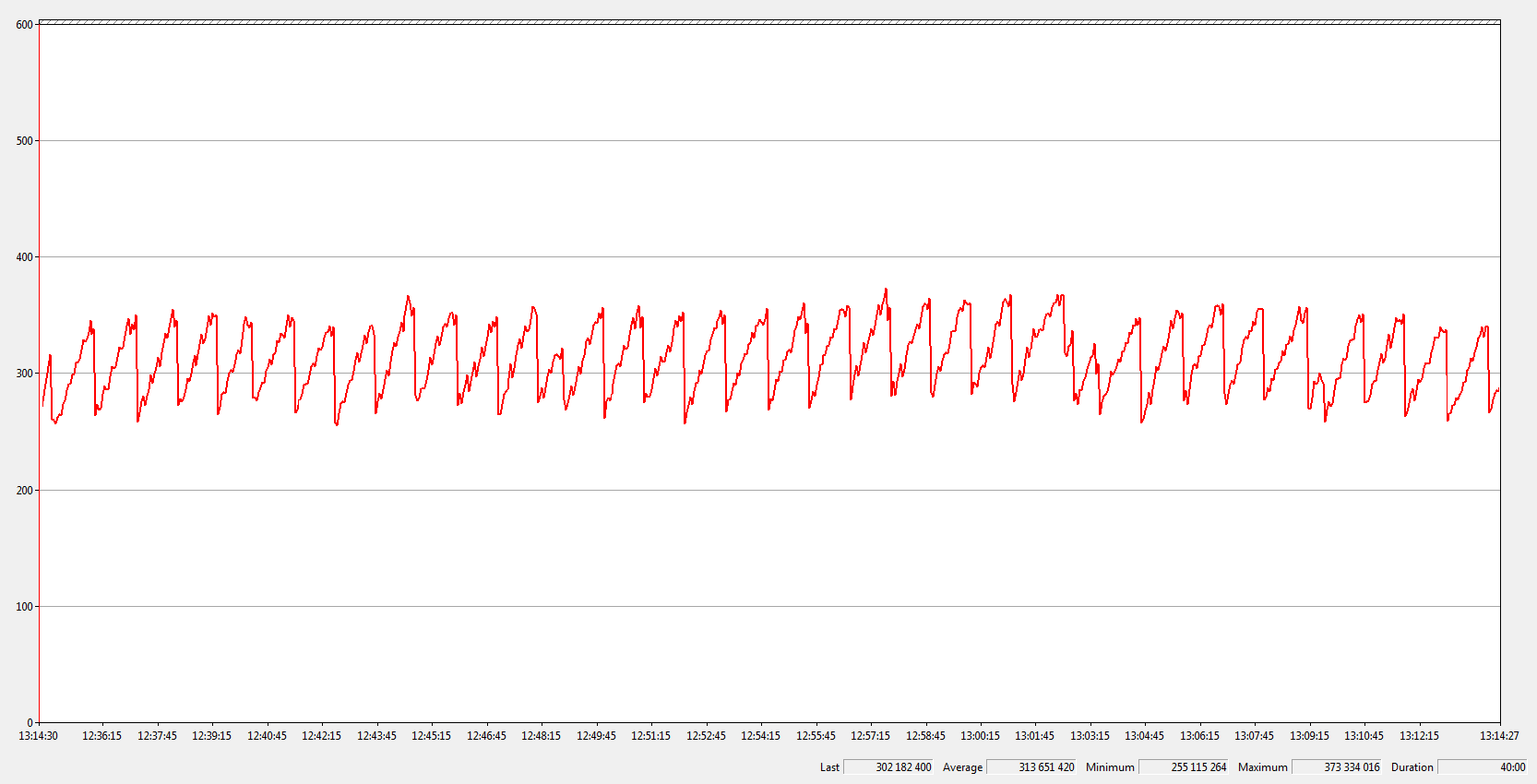Click the 'Average' label
Image resolution: width=1537 pixels, height=784 pixels.
pos(962,767)
